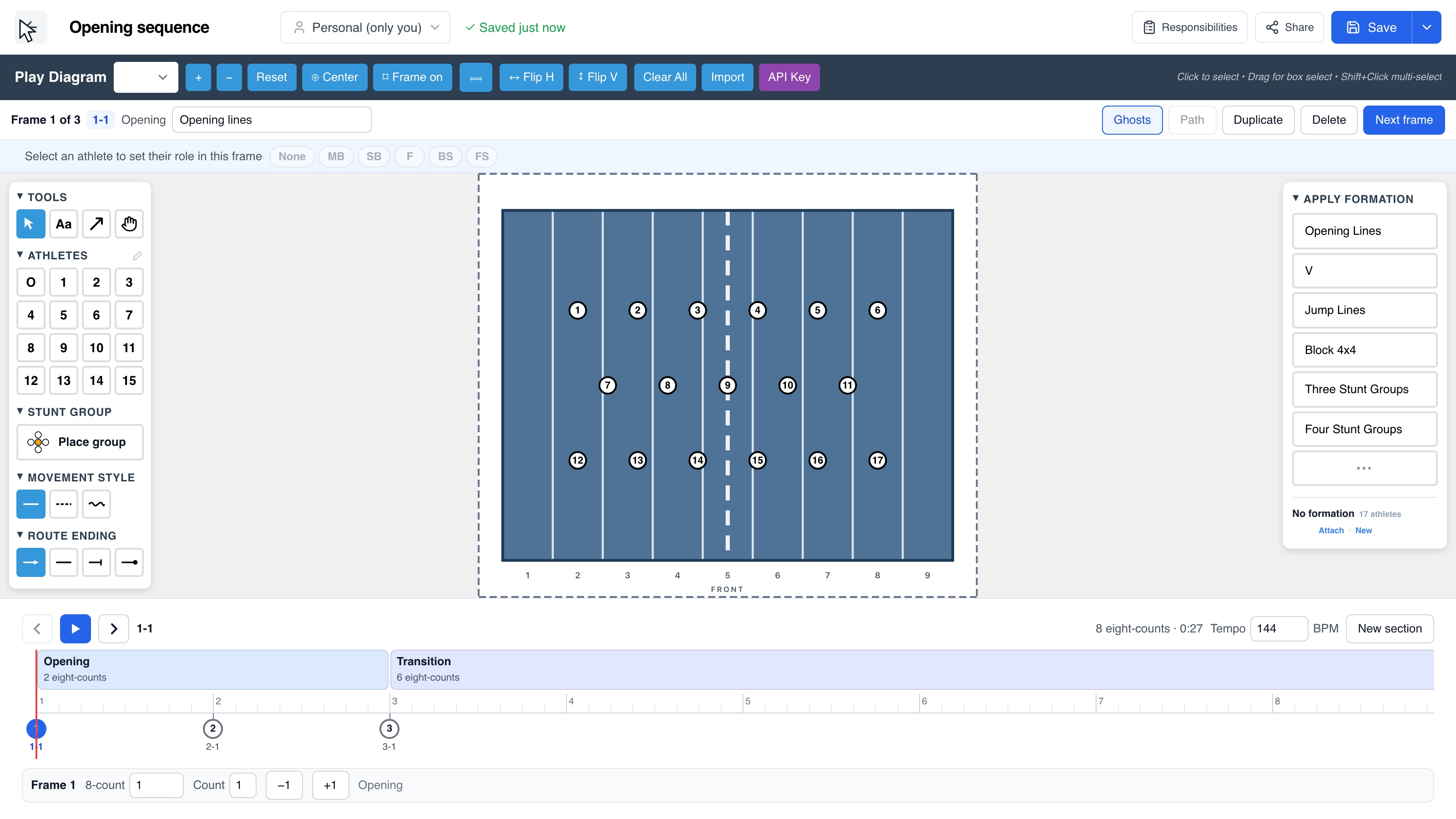
Task: Apply the Block 4x4 formation
Action: (x=1365, y=350)
